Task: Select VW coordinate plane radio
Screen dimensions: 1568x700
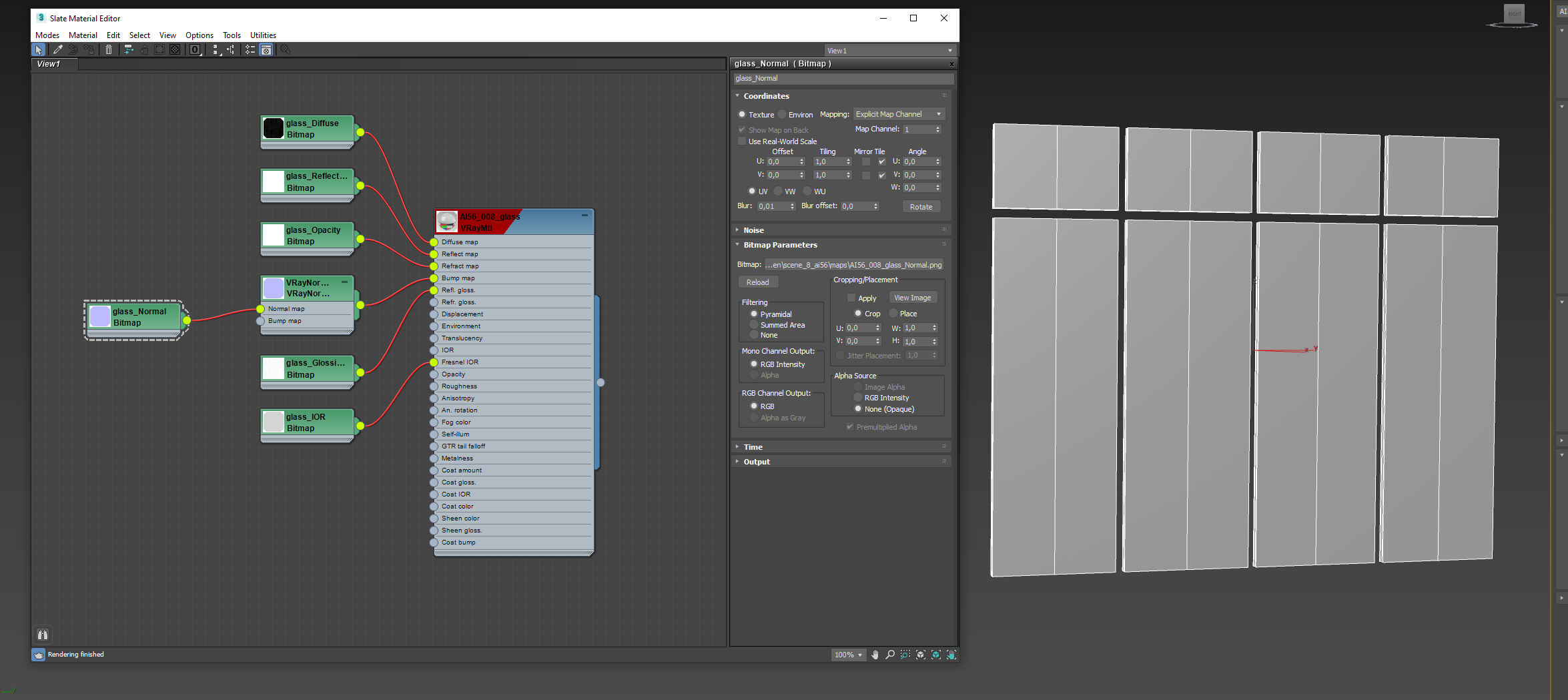Action: pyautogui.click(x=778, y=192)
